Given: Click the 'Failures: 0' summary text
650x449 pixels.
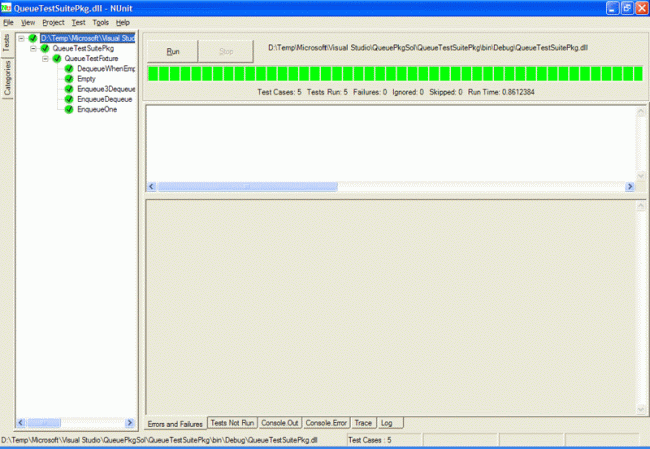Looking at the screenshot, I should [370, 92].
